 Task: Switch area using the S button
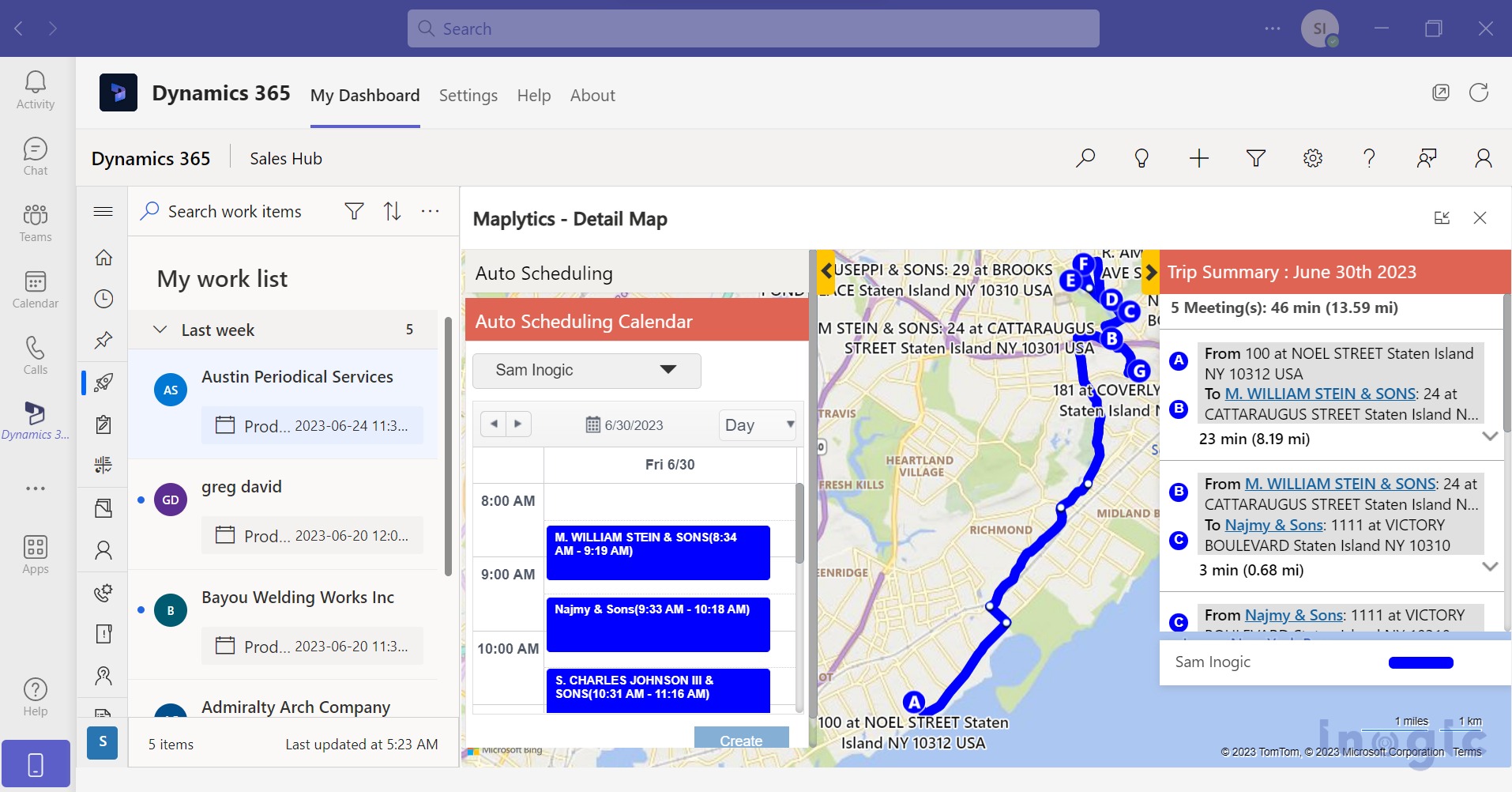coord(103,742)
